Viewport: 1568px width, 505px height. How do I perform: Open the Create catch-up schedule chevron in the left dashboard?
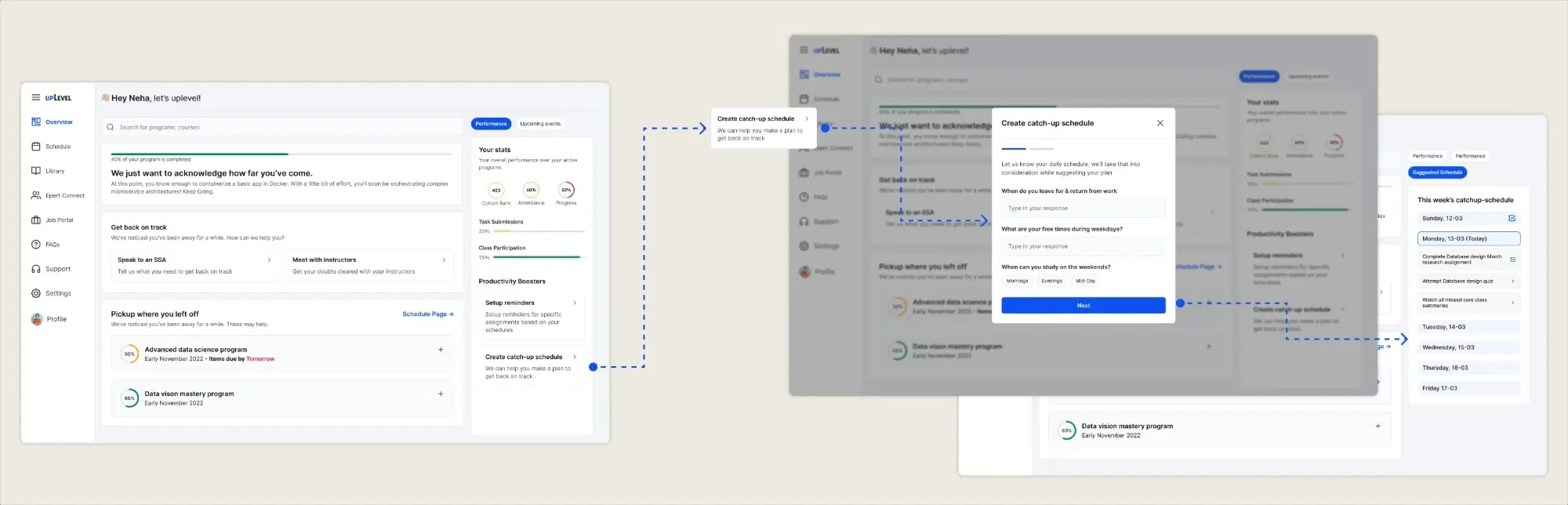tap(575, 357)
